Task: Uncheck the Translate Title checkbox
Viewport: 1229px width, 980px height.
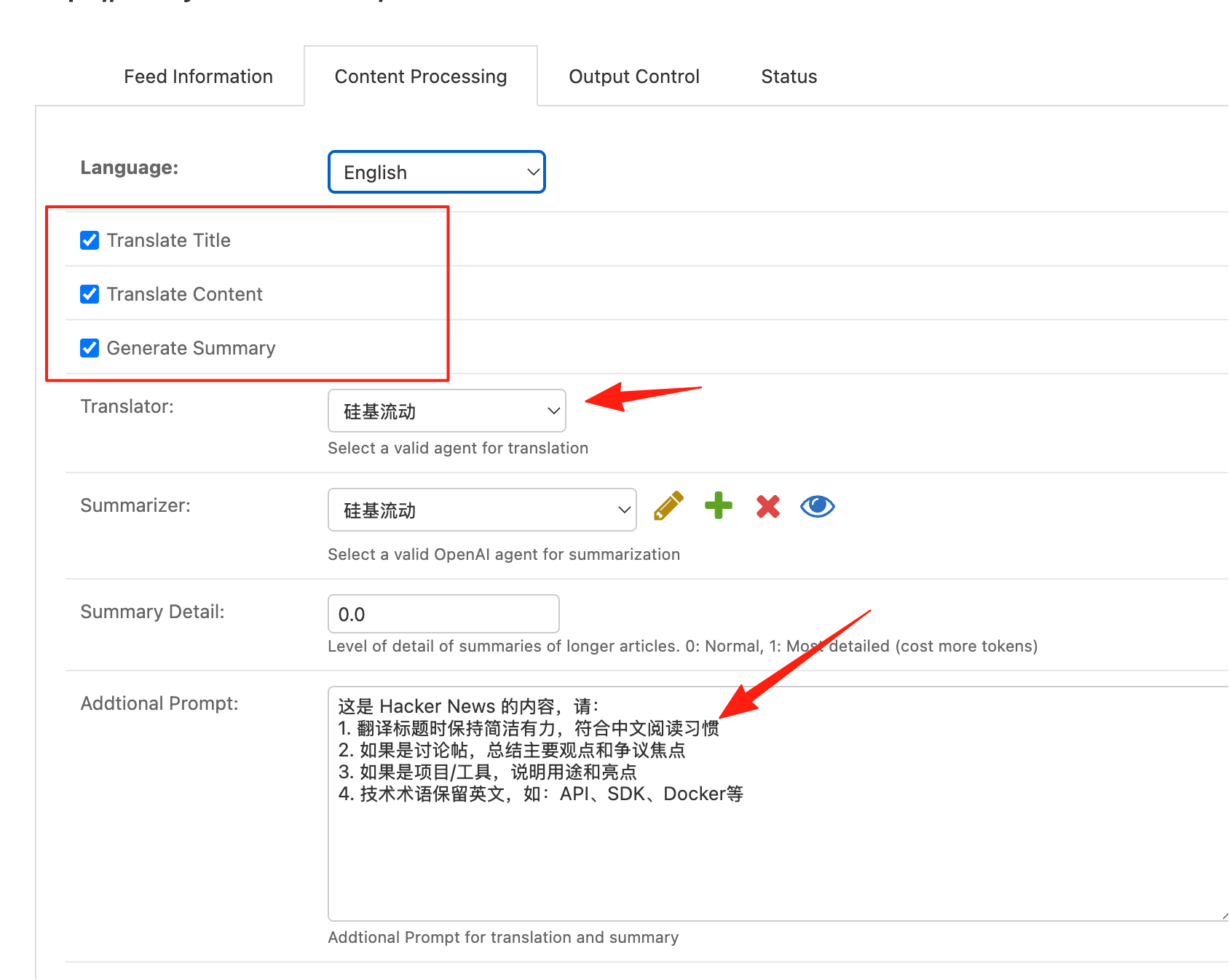Action: [90, 240]
